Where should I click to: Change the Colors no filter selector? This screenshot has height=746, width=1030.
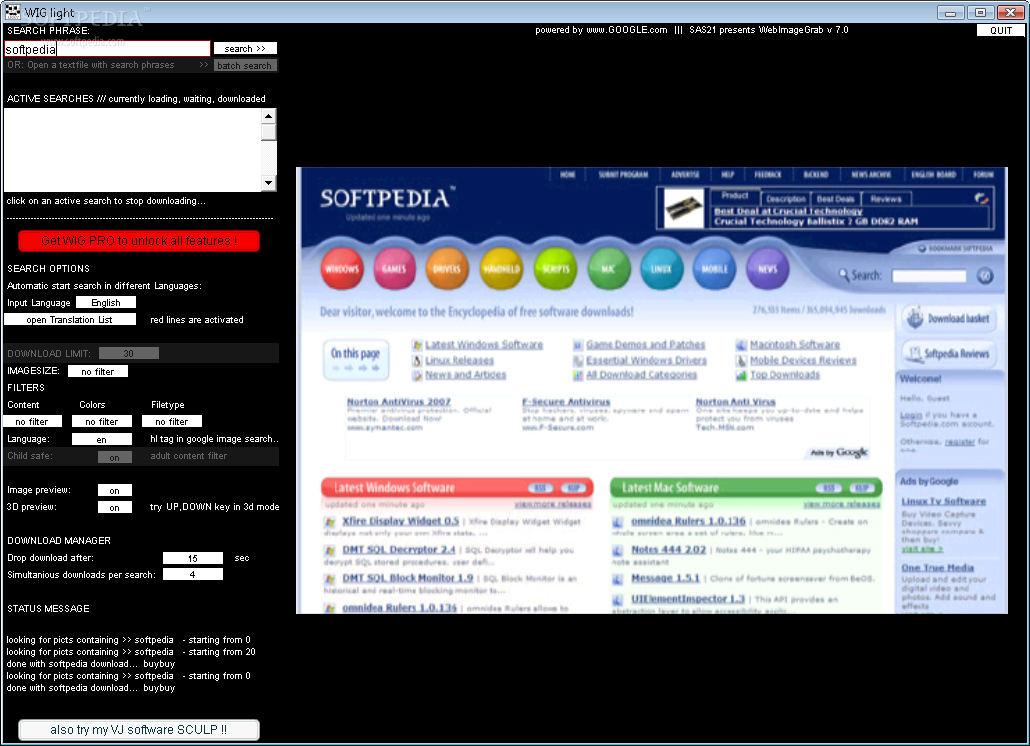(102, 422)
